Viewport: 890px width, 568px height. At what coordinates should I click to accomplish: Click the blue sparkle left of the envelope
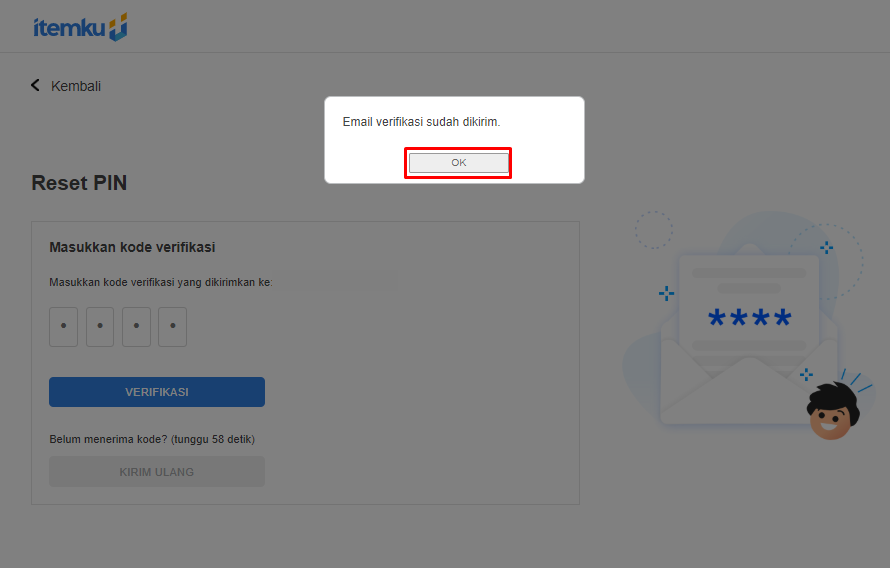tap(666, 293)
